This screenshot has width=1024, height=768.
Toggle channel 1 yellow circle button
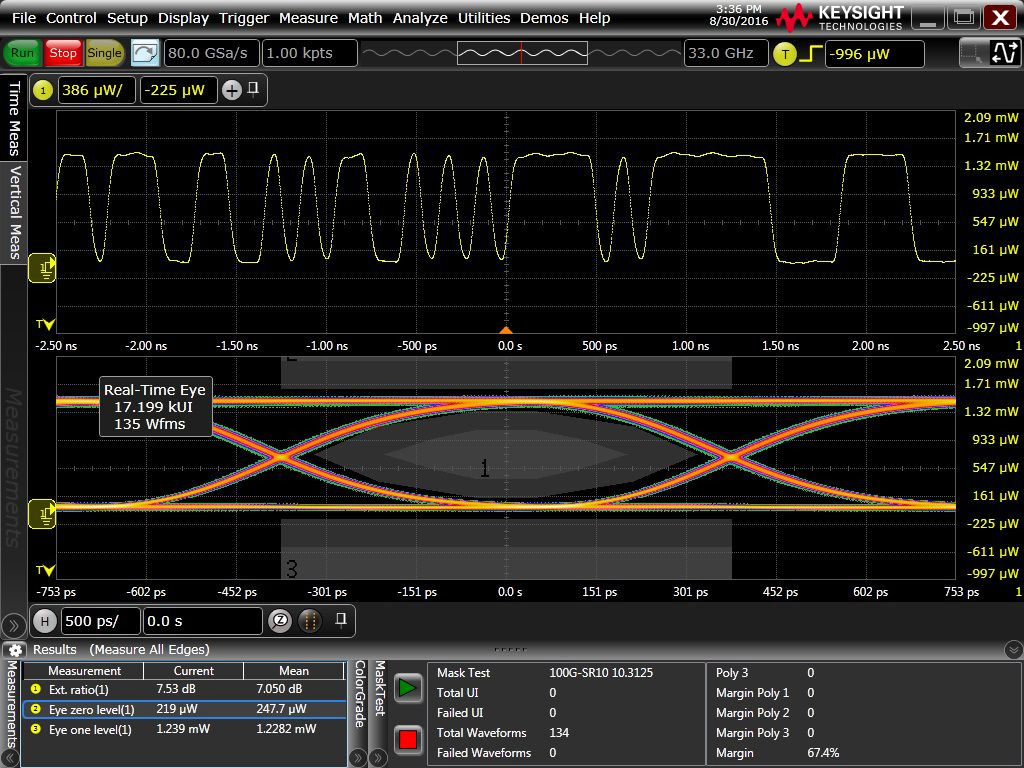pos(43,91)
